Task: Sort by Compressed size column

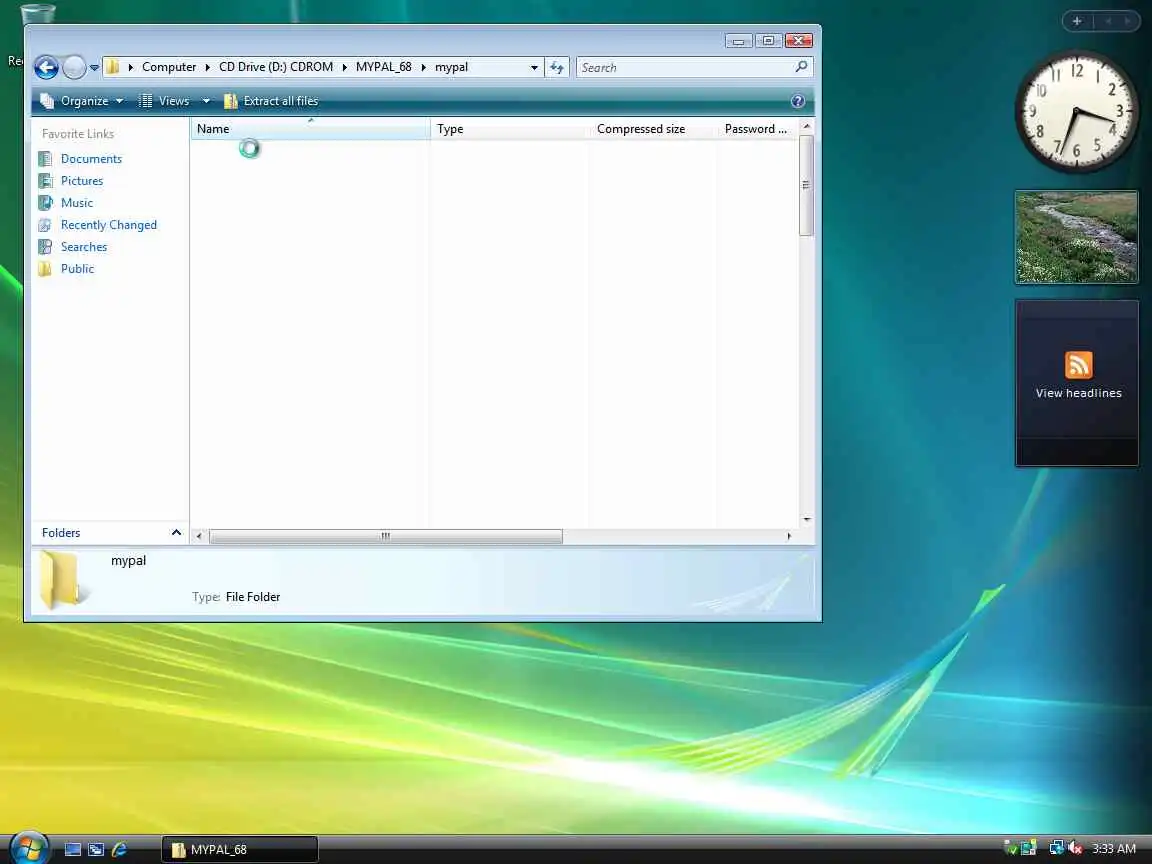Action: point(652,129)
